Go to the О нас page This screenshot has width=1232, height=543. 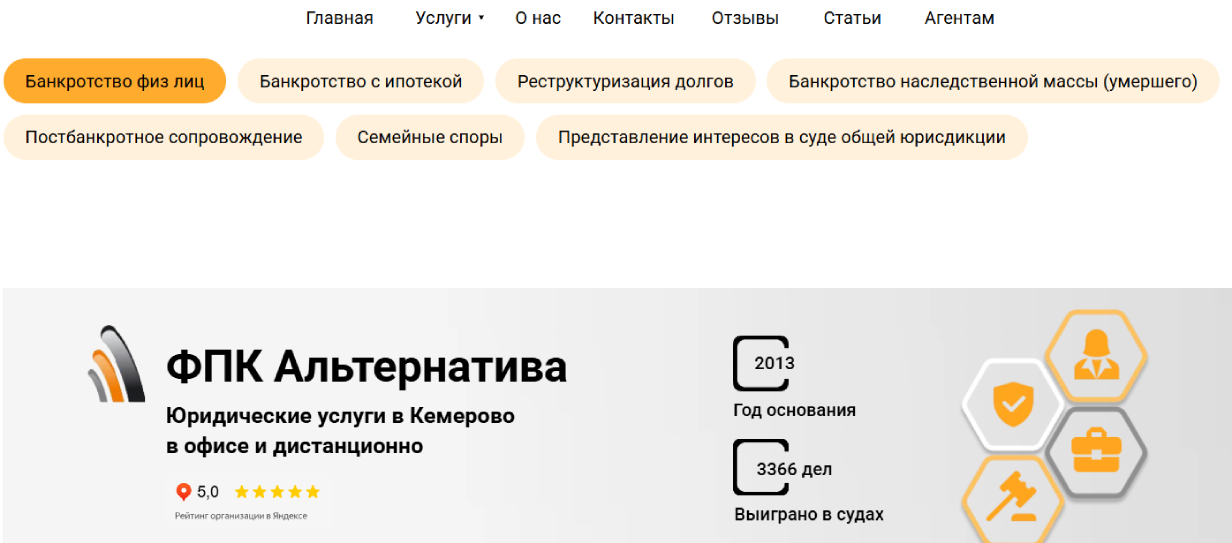click(x=538, y=18)
